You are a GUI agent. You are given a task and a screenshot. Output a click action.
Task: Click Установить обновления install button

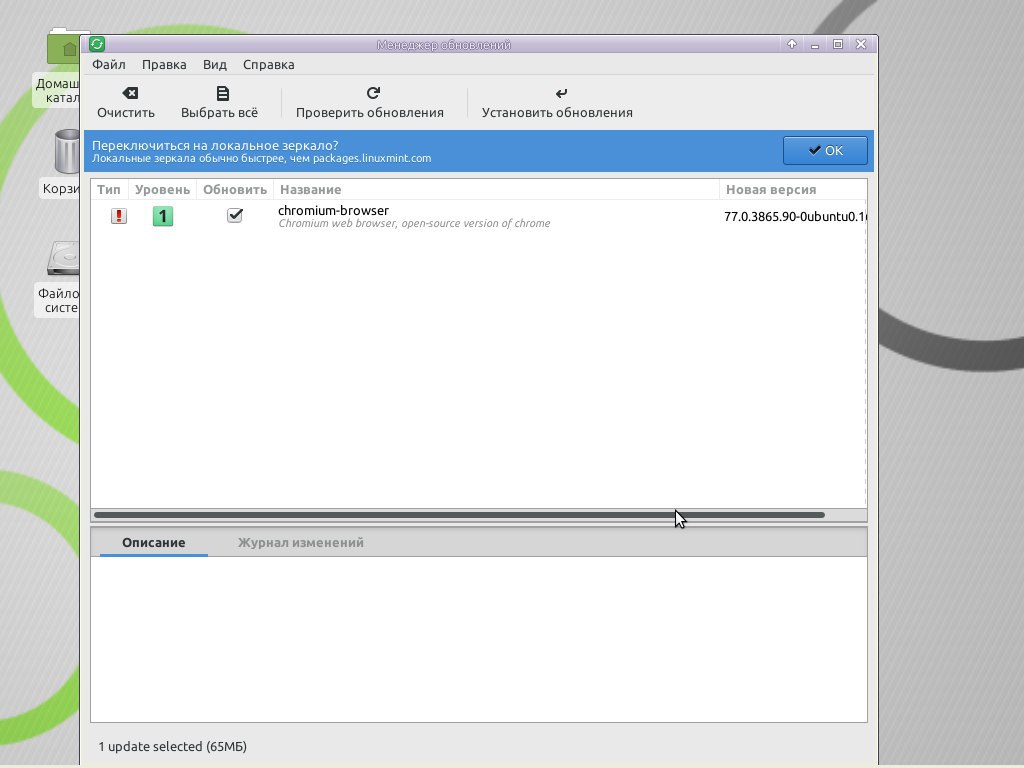click(557, 103)
